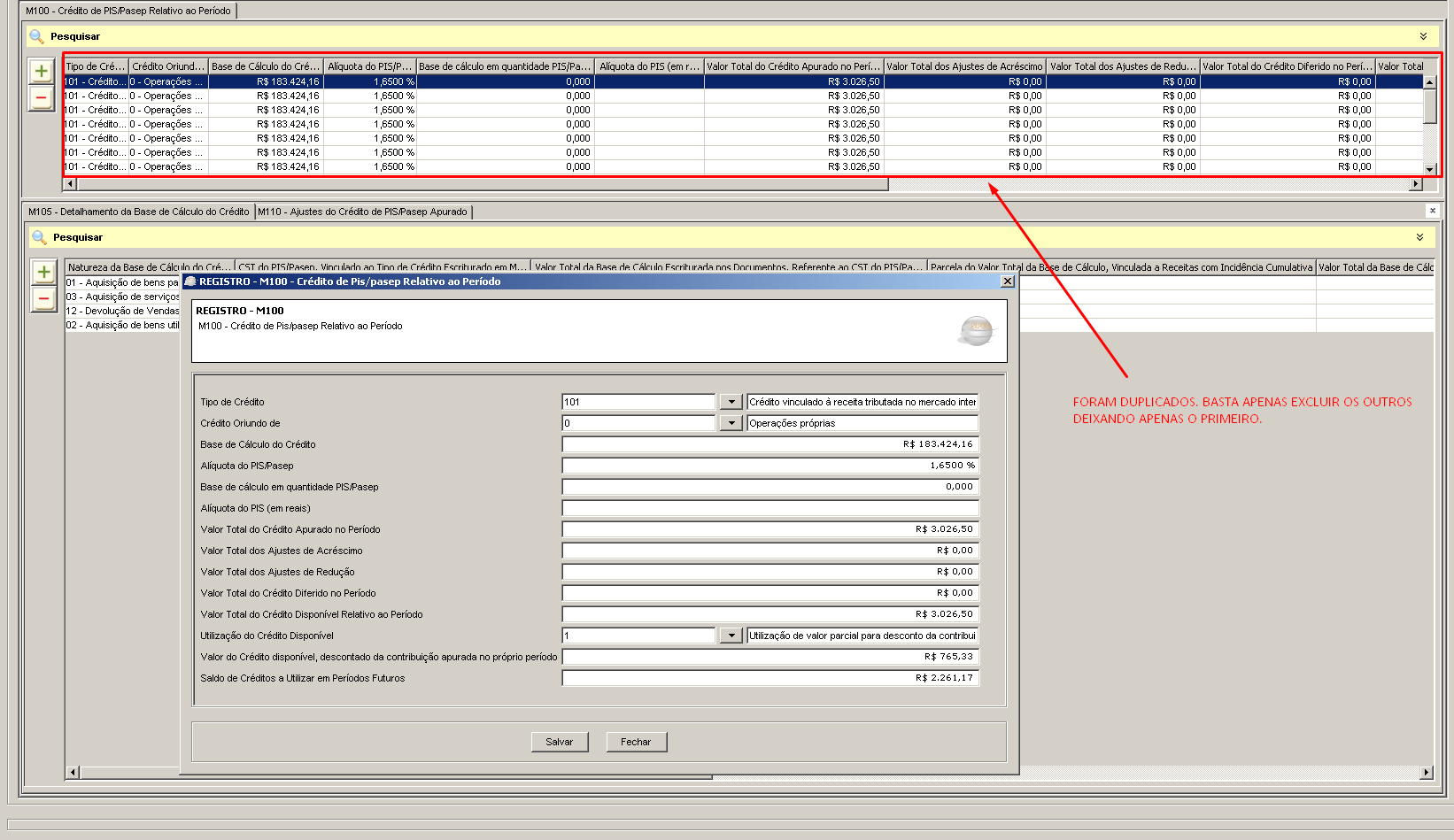Switch to M110 Ajustes do Crédito tab
The height and width of the screenshot is (840, 1454).
pyautogui.click(x=362, y=212)
